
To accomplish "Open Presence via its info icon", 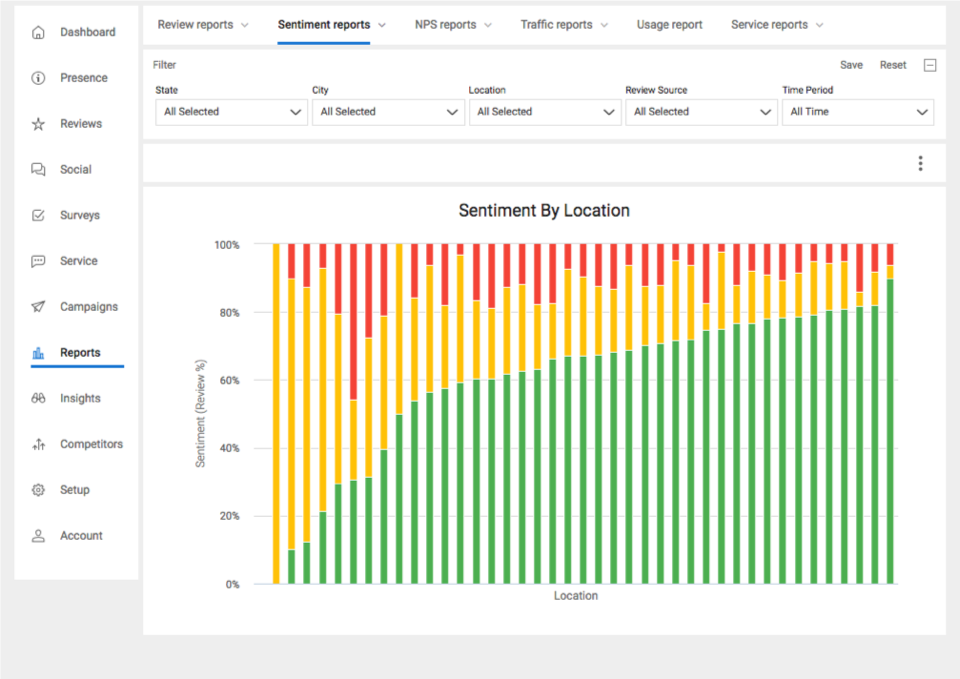I will (38, 78).
